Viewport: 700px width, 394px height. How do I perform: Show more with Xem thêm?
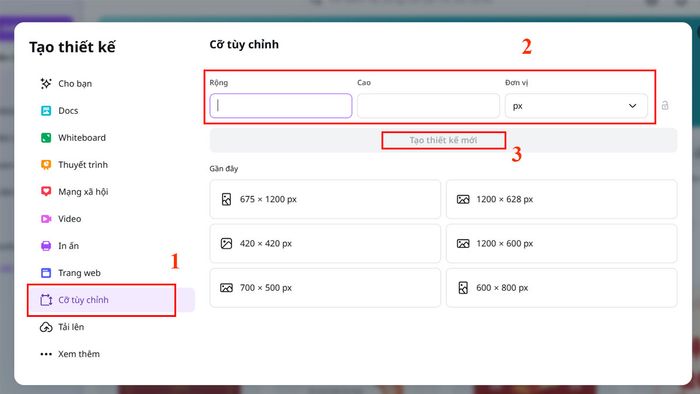111,354
